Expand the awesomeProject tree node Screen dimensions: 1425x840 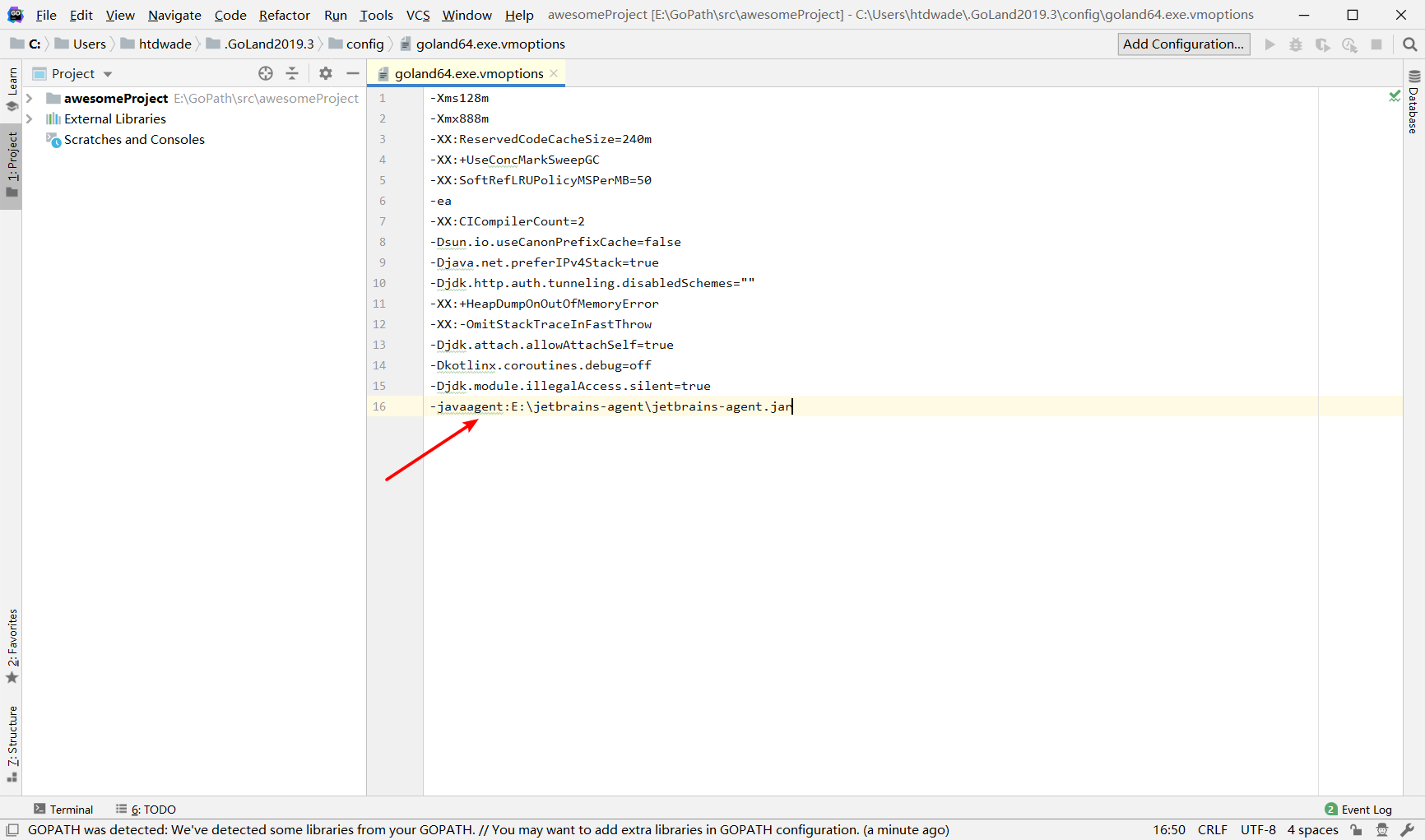tap(30, 98)
